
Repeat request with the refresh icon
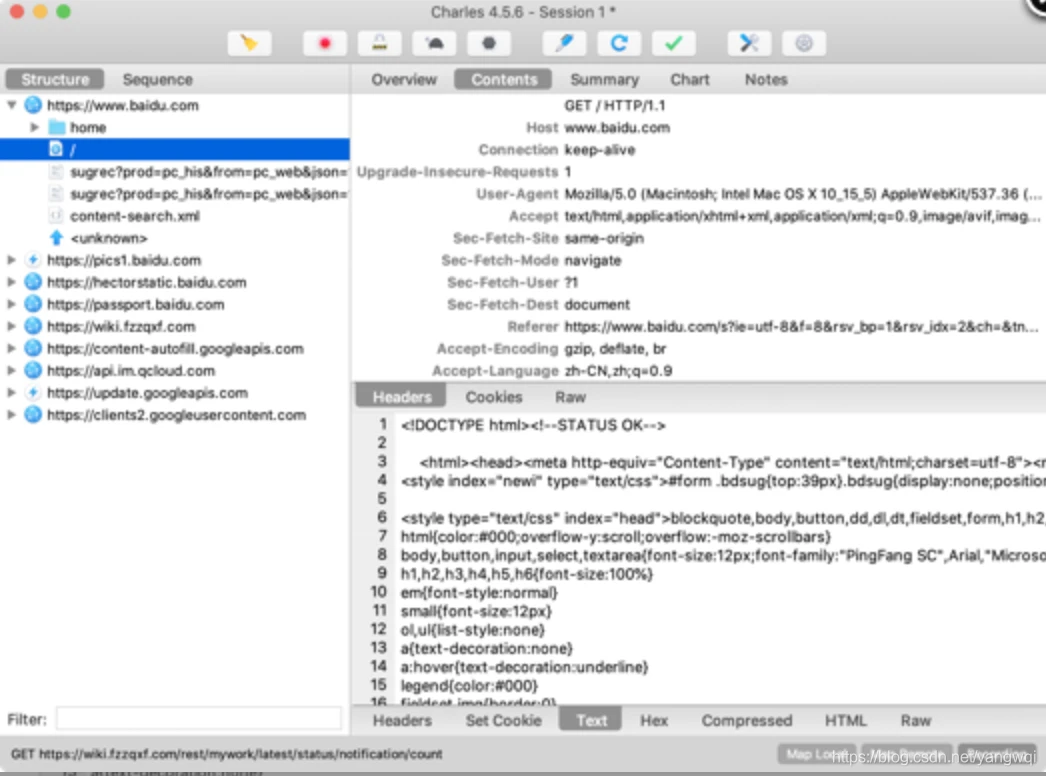619,43
